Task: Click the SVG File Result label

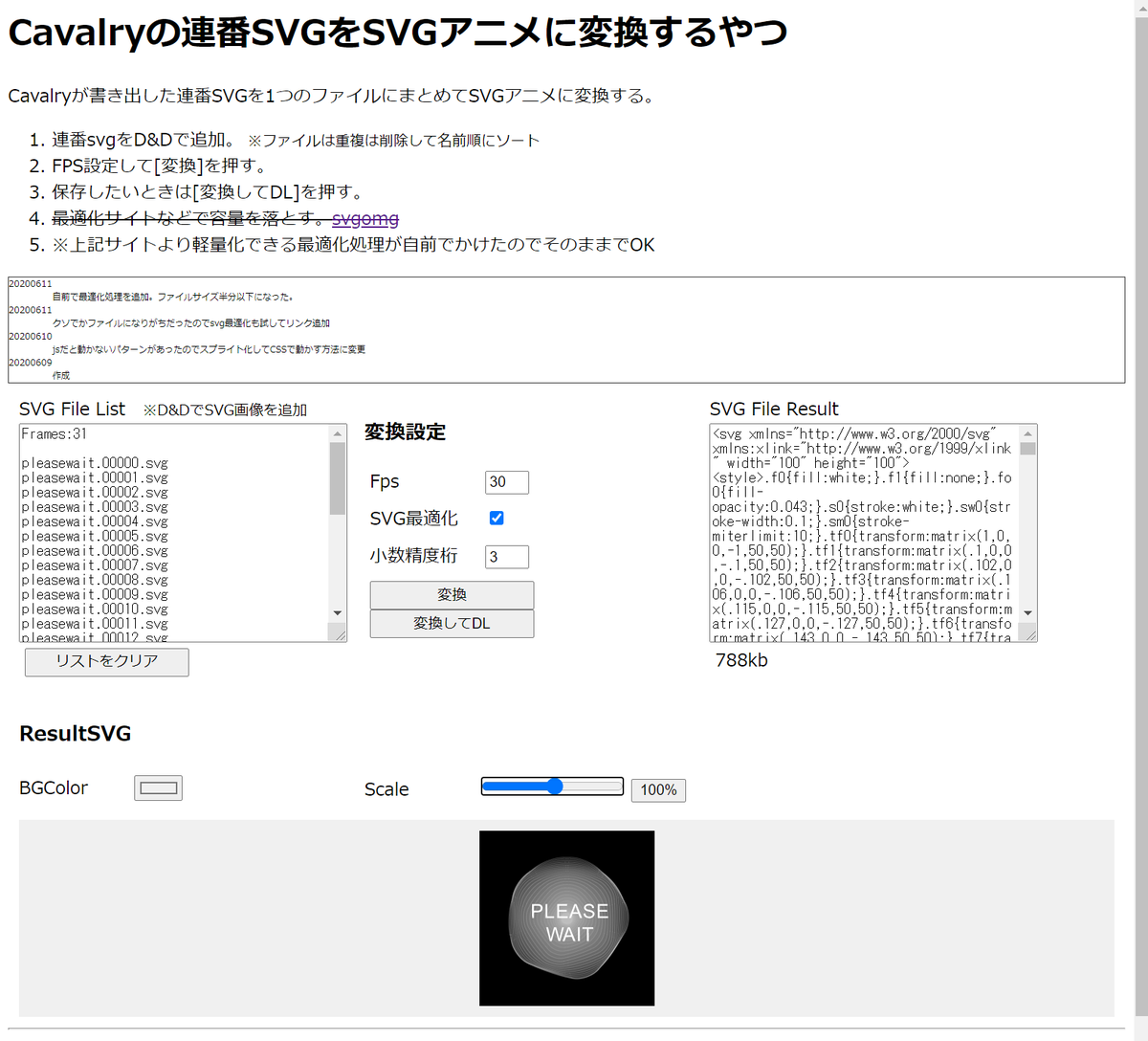Action: point(774,410)
